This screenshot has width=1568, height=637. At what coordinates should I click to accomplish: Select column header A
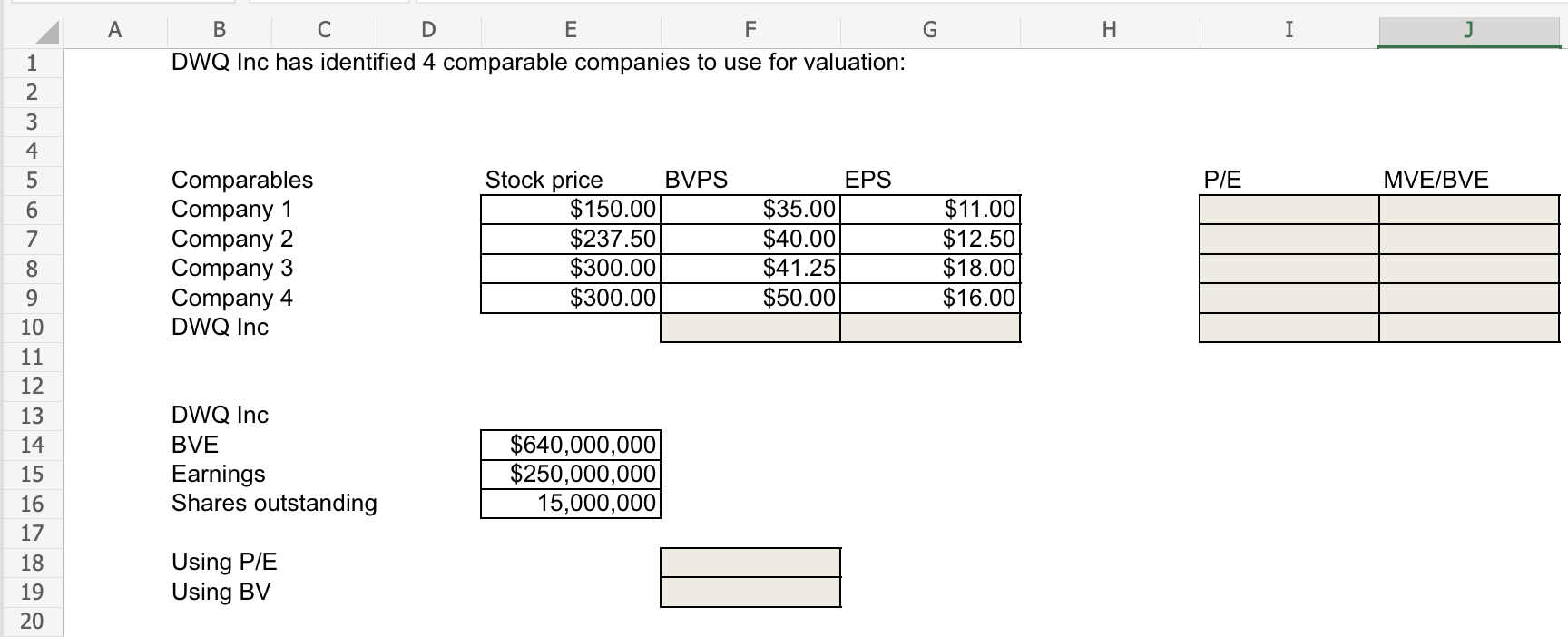click(114, 29)
